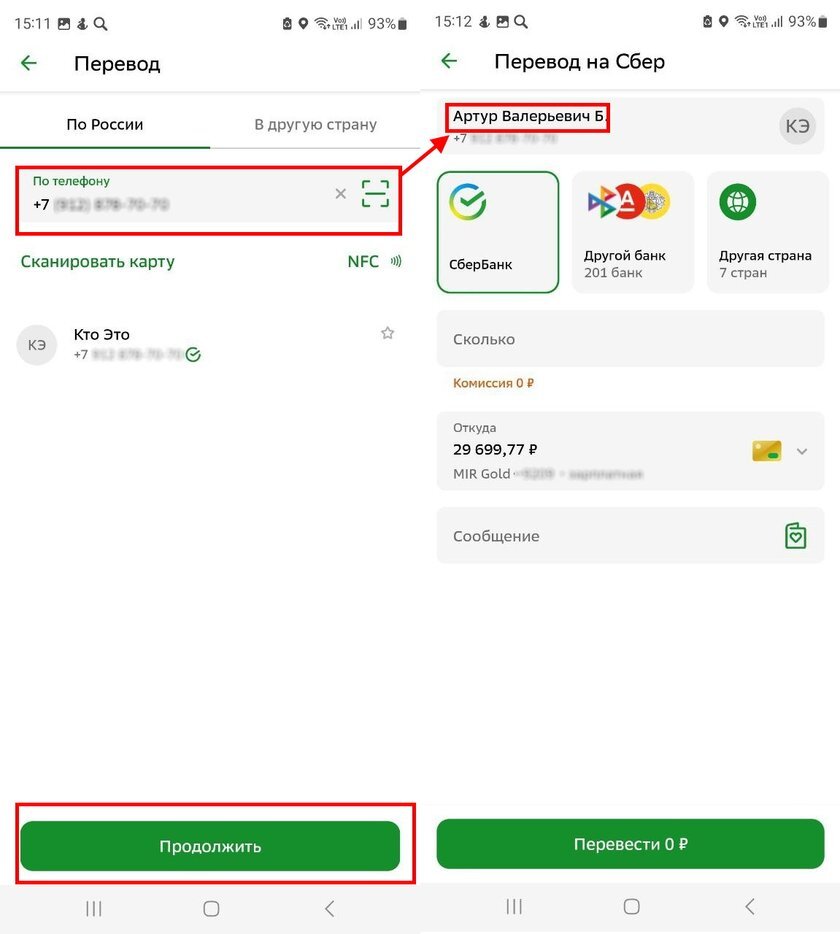The image size is (840, 934).
Task: Switch to the По России tab
Action: click(105, 125)
